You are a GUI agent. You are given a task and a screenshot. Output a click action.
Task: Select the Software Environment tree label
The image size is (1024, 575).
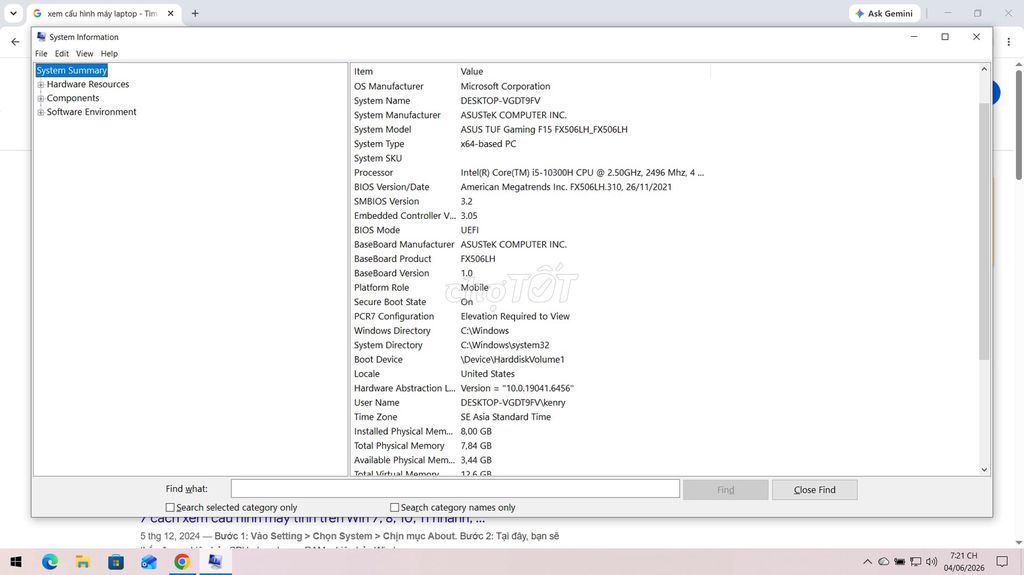coord(91,112)
